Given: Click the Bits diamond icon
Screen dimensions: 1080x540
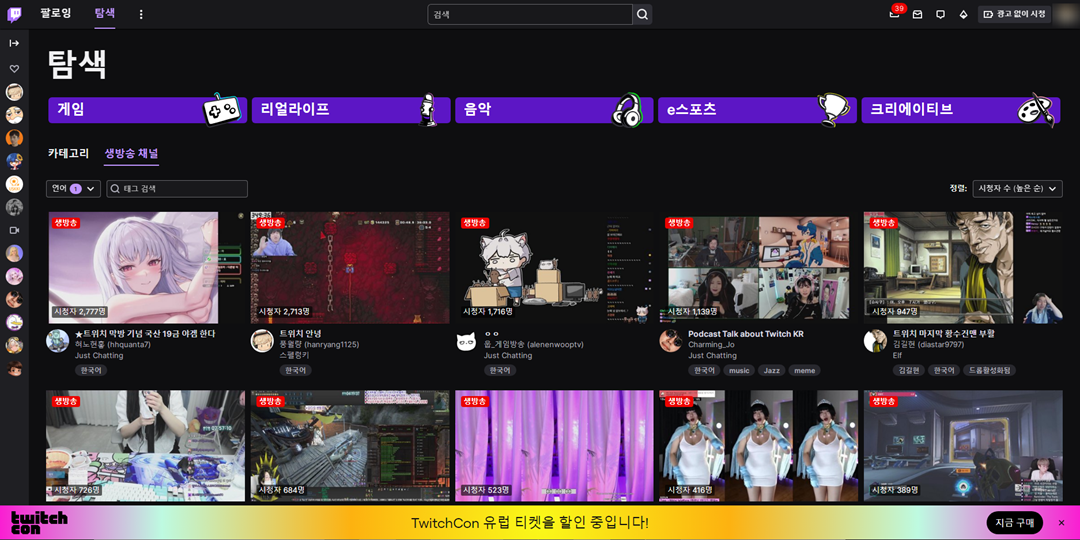Looking at the screenshot, I should (963, 14).
